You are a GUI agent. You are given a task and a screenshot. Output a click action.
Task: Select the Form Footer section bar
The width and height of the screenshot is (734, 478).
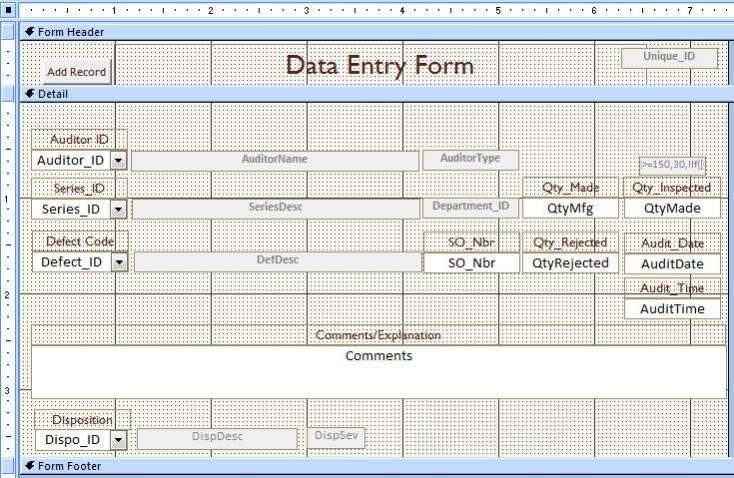pos(377,466)
